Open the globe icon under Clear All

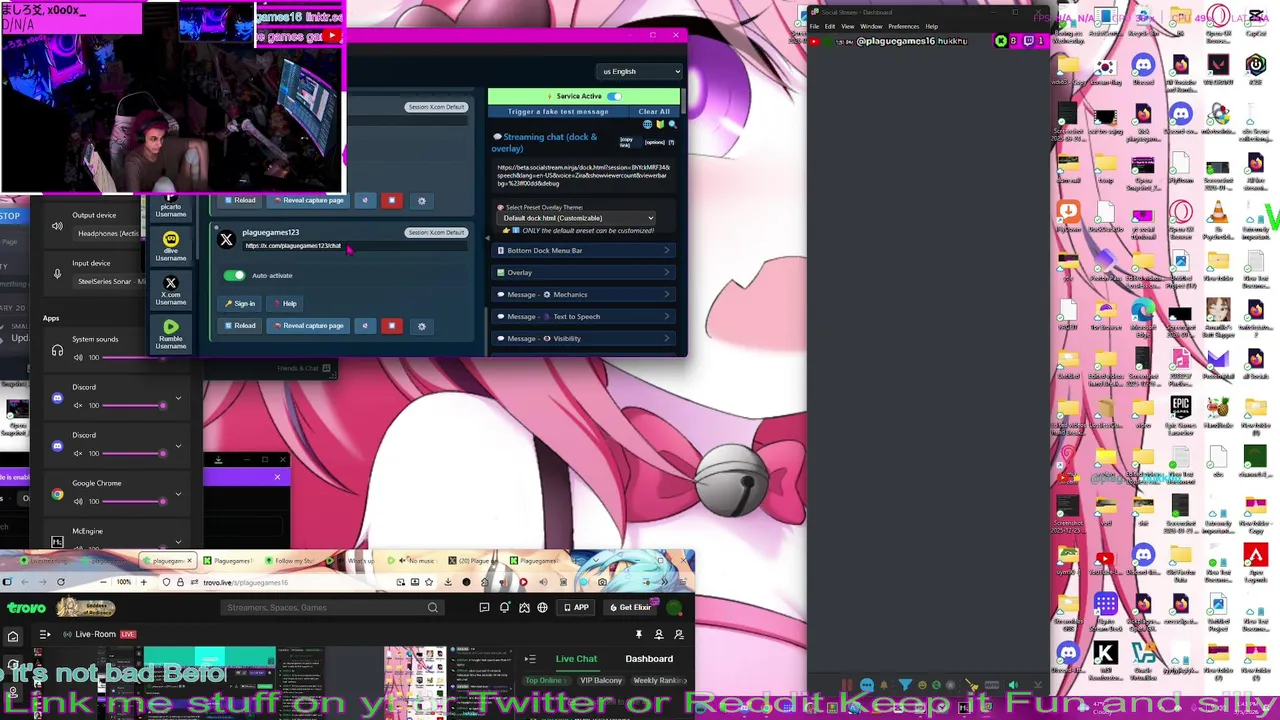click(647, 124)
